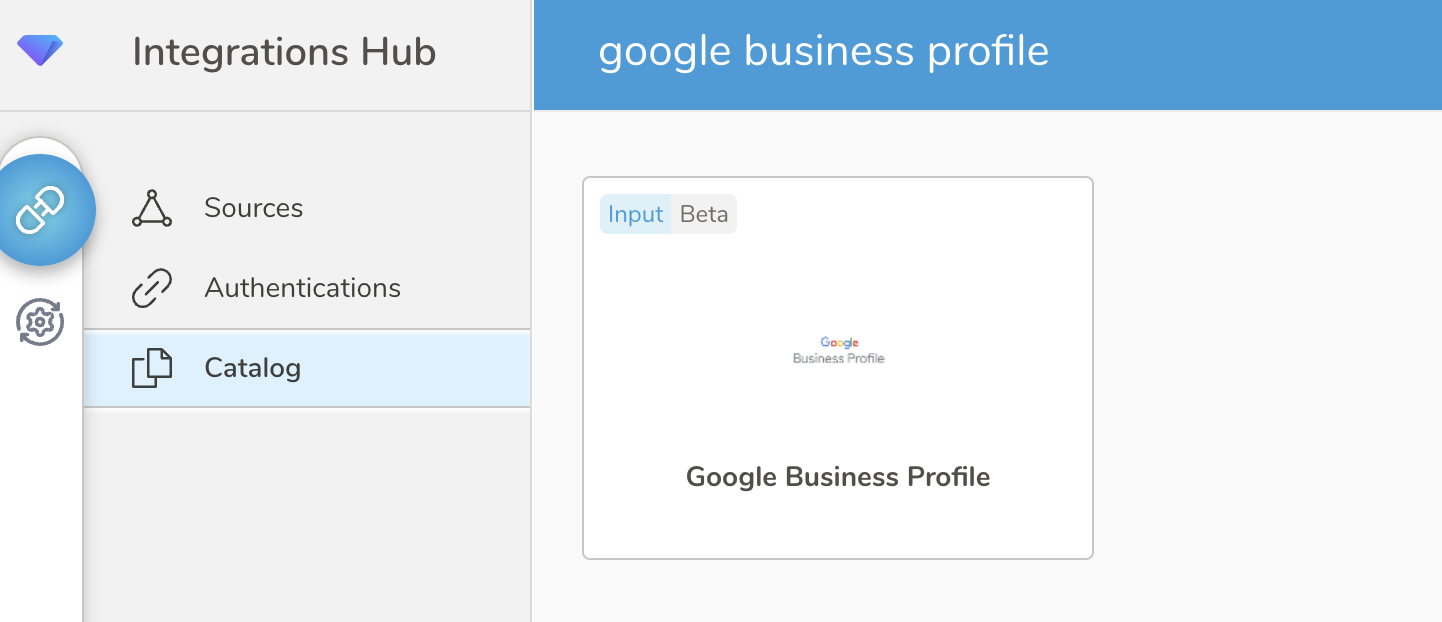Select the Catalog menu label
Image resolution: width=1442 pixels, height=622 pixels.
click(252, 368)
